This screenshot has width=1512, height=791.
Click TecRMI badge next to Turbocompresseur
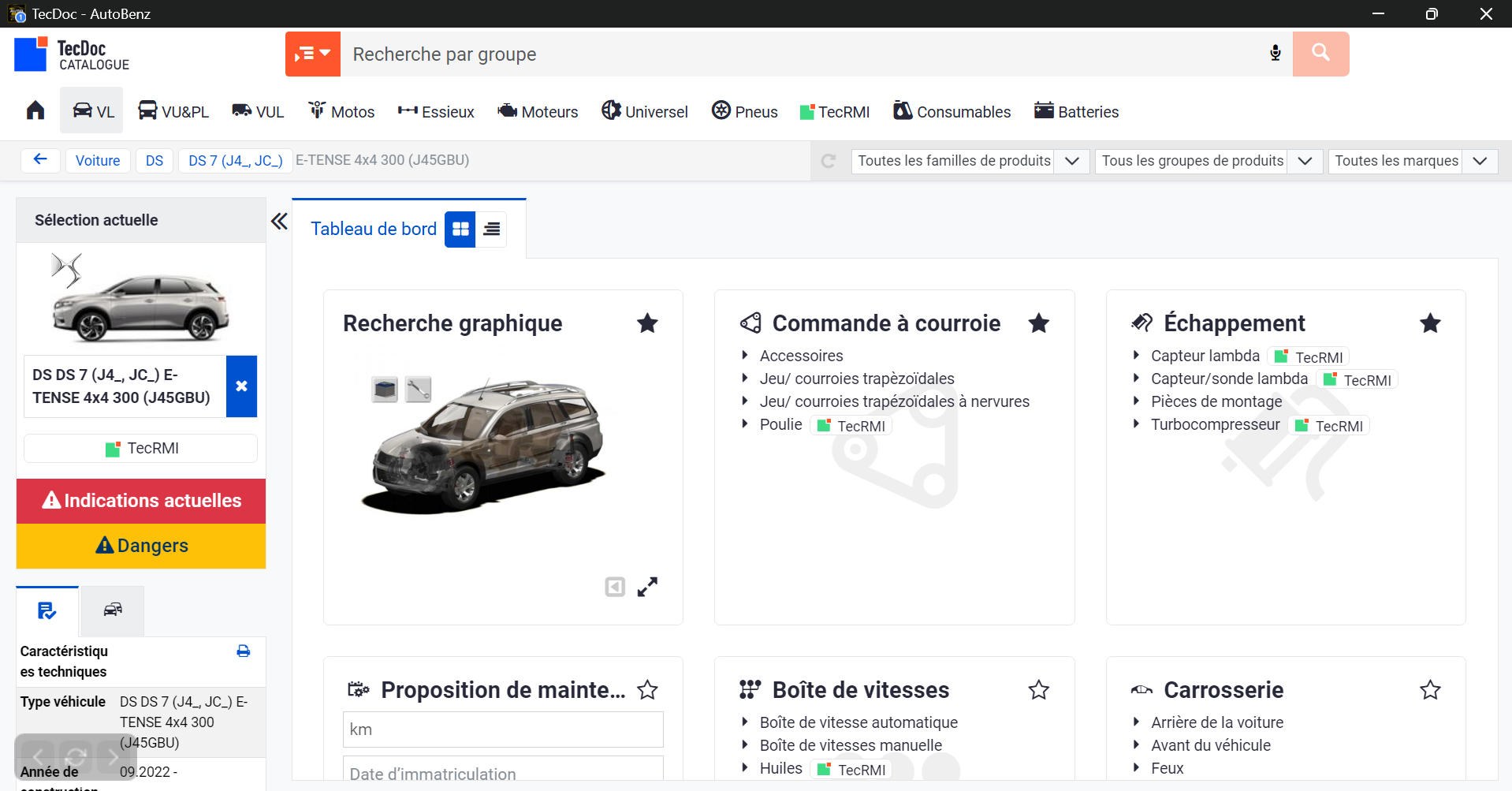click(x=1329, y=426)
